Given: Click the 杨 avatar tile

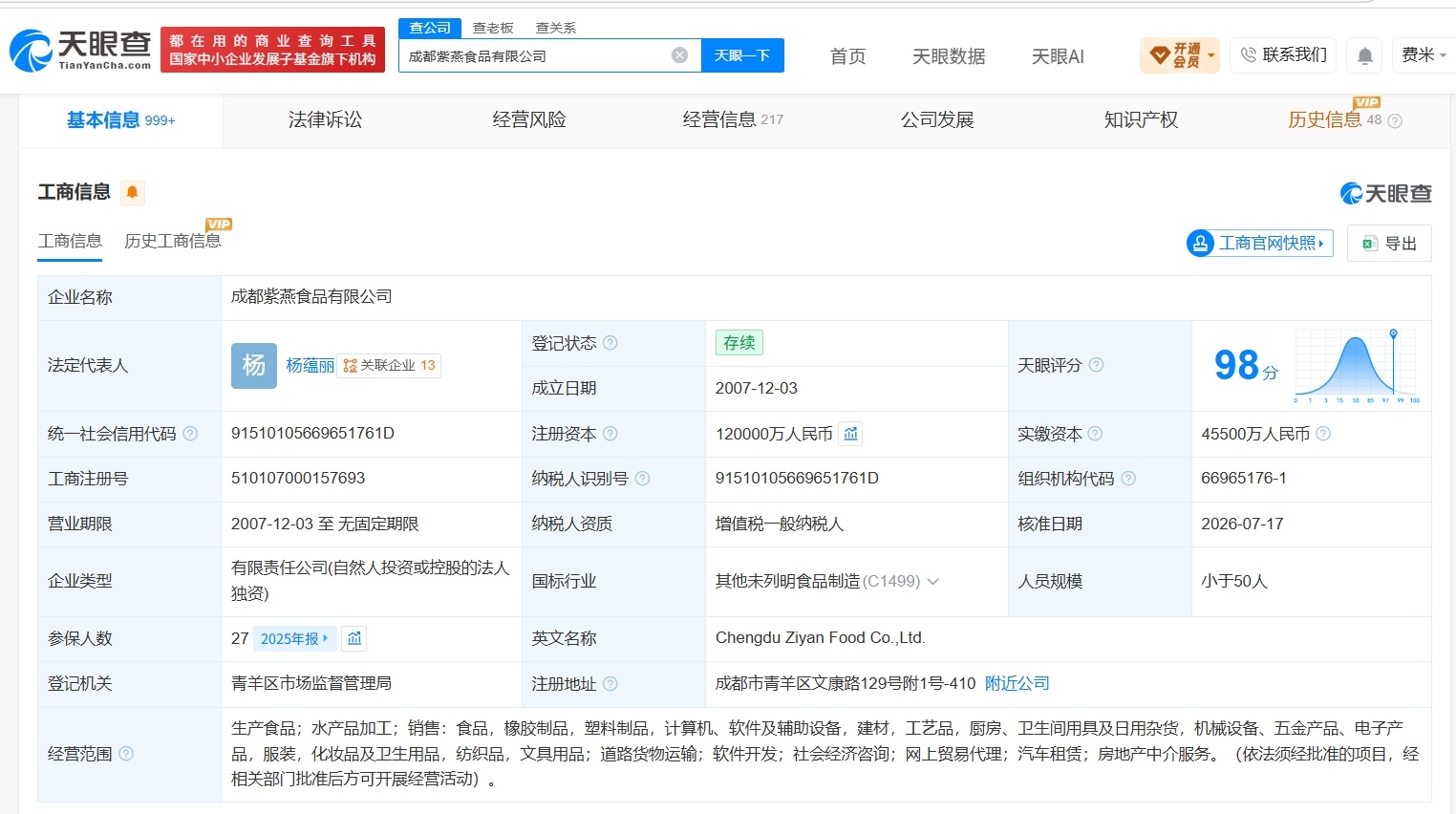Looking at the screenshot, I should click(254, 365).
